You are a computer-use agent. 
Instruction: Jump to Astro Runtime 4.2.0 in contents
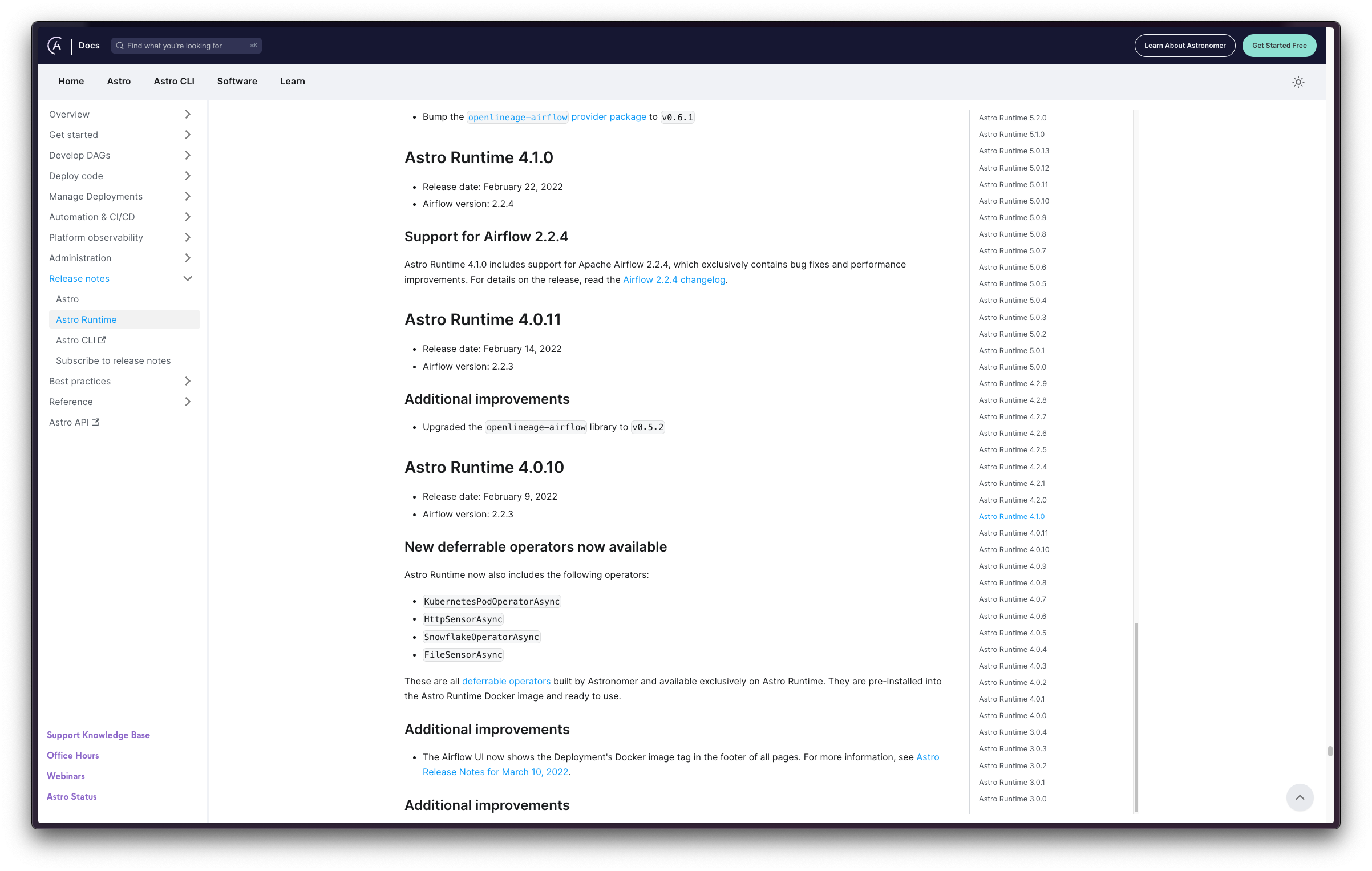1012,500
